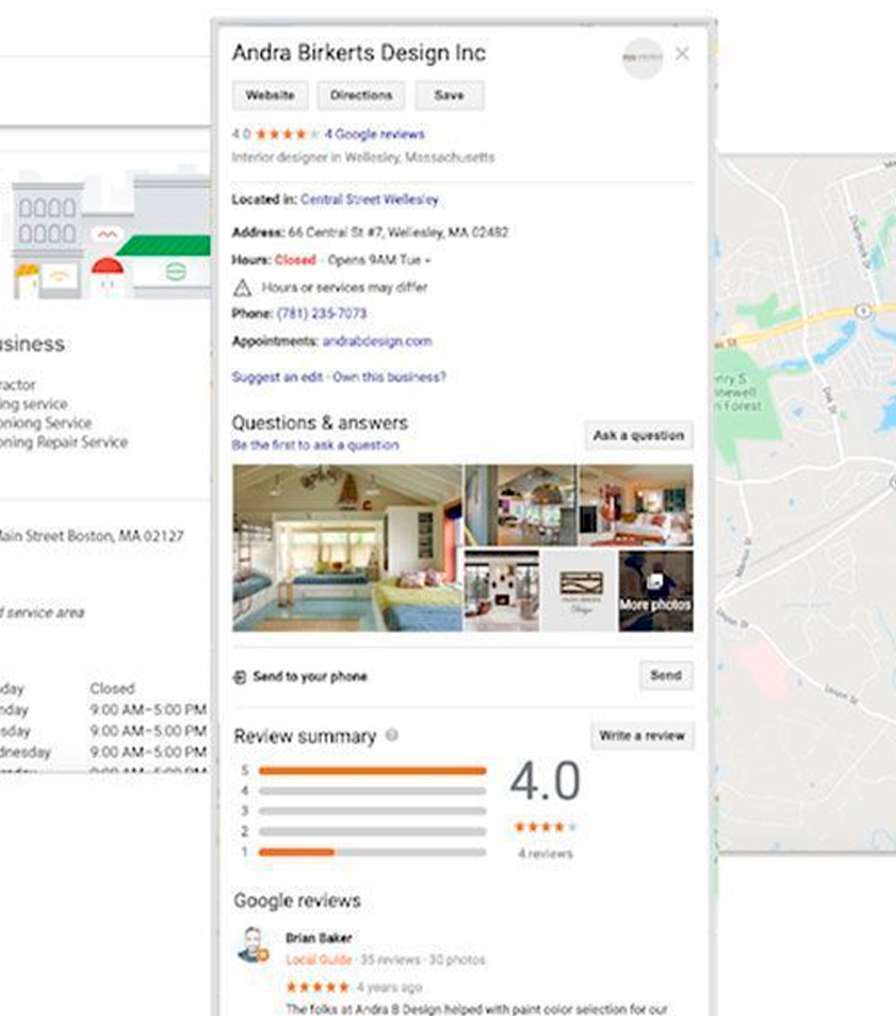Click Brian Baker's five-star rating
This screenshot has width=896, height=1016.
(x=317, y=987)
